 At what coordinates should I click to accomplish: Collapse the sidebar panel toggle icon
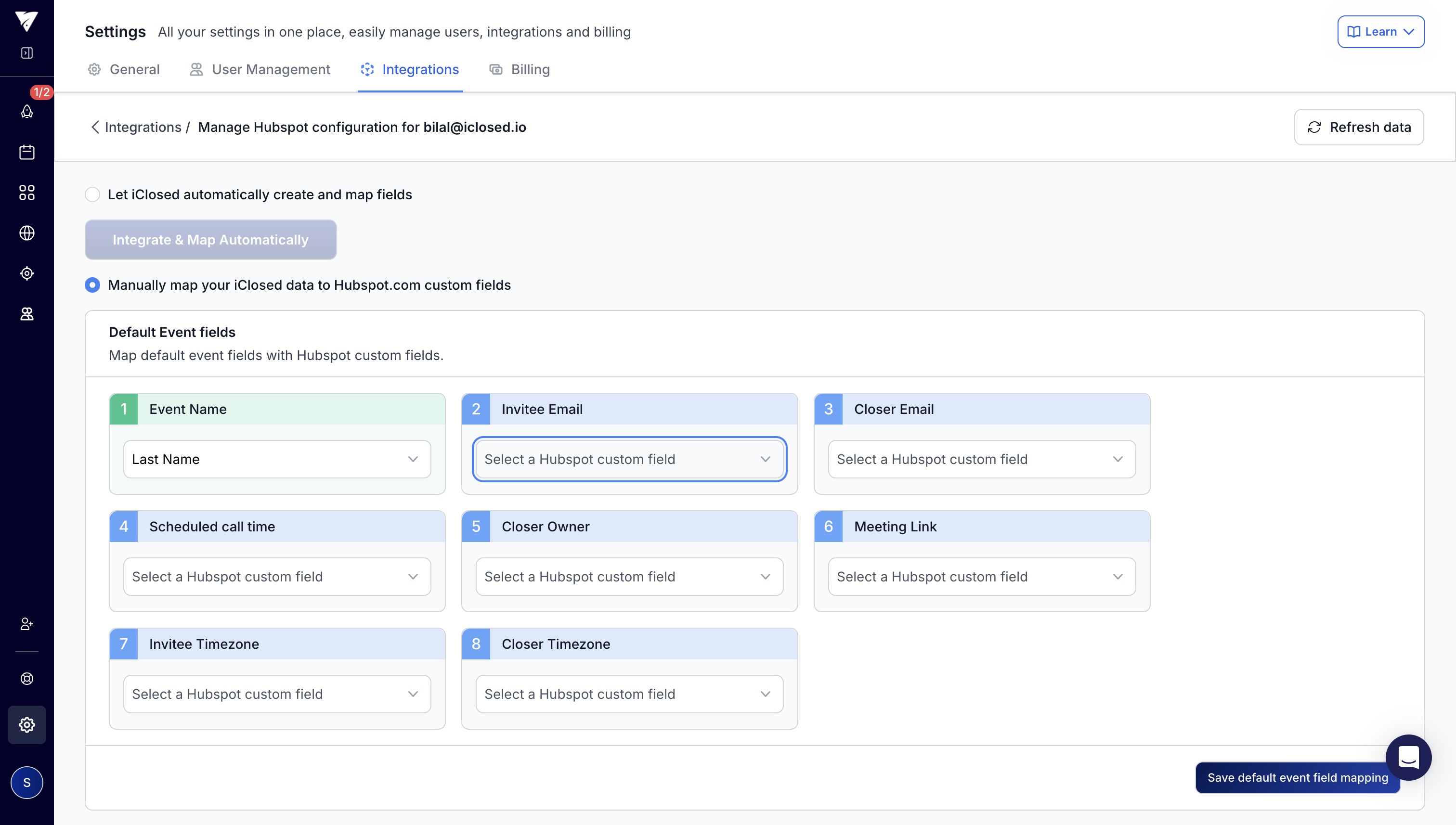[26, 52]
